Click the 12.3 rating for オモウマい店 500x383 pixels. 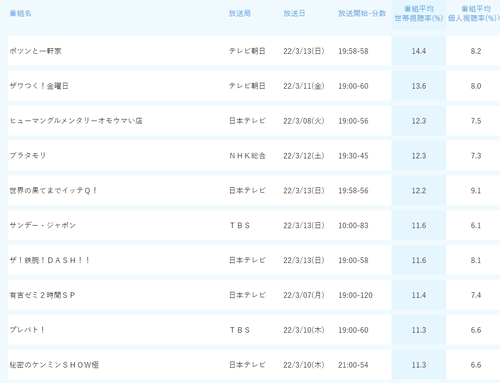tap(419, 121)
